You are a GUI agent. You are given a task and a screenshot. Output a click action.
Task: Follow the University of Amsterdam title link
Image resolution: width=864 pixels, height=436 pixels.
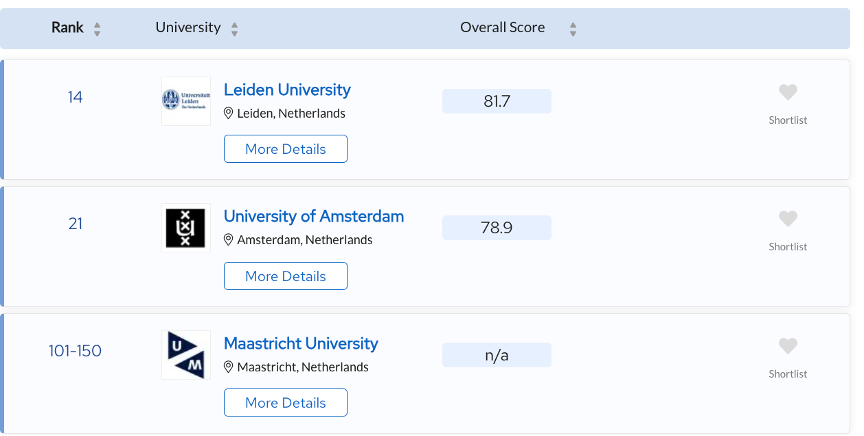click(x=314, y=216)
